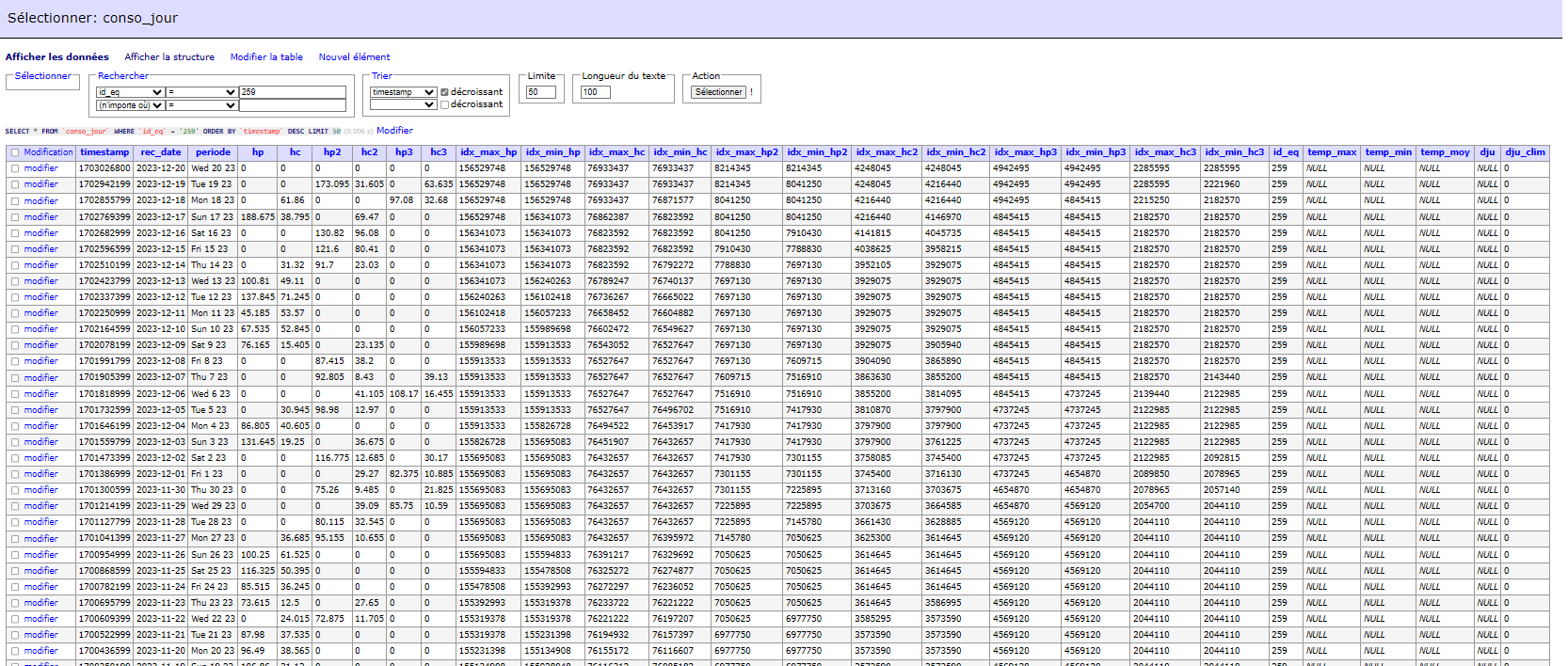Check the row dated 2023-11-25
Image resolution: width=1568 pixels, height=666 pixels.
click(15, 571)
